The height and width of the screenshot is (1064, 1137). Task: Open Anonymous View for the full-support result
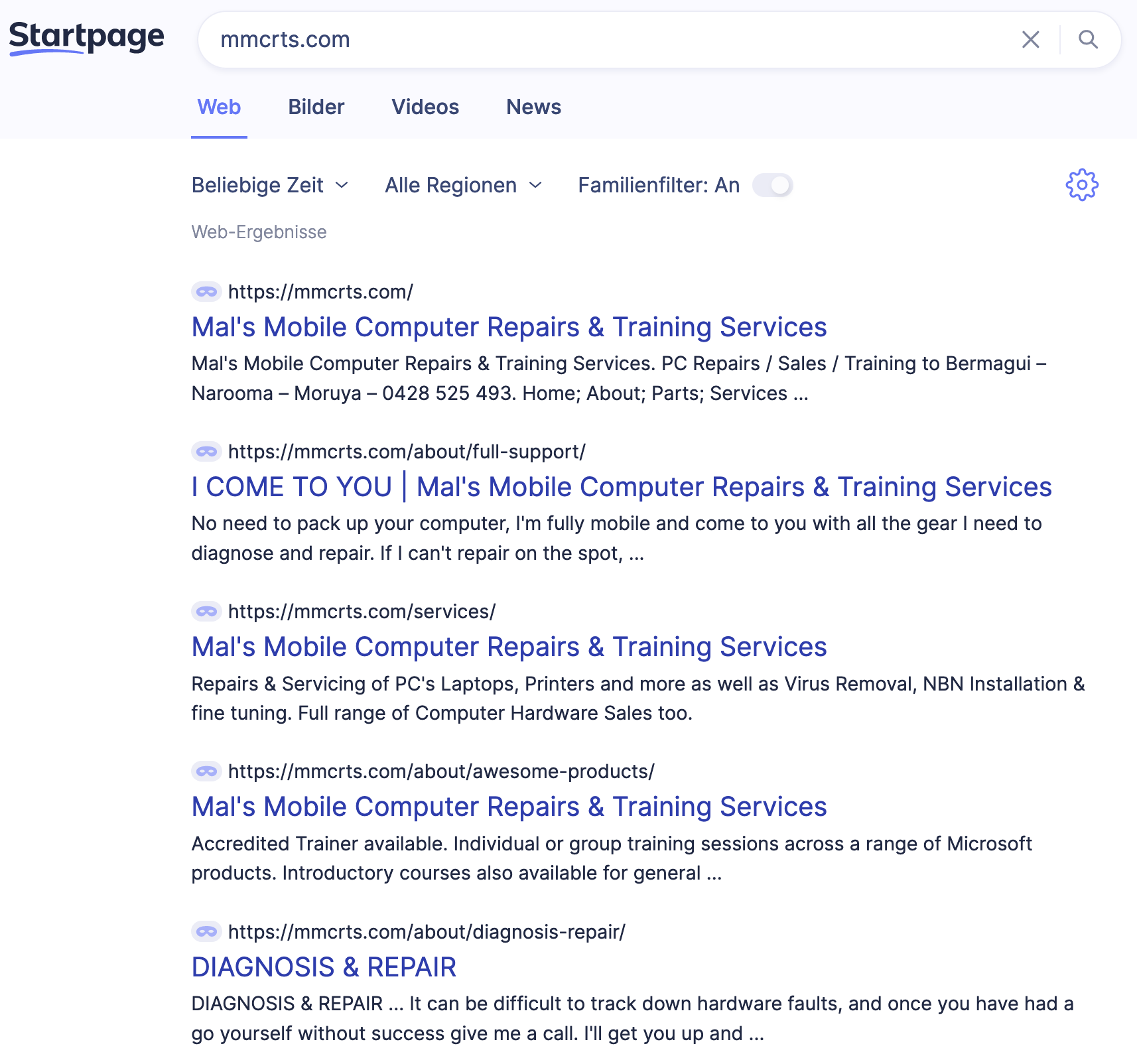206,452
